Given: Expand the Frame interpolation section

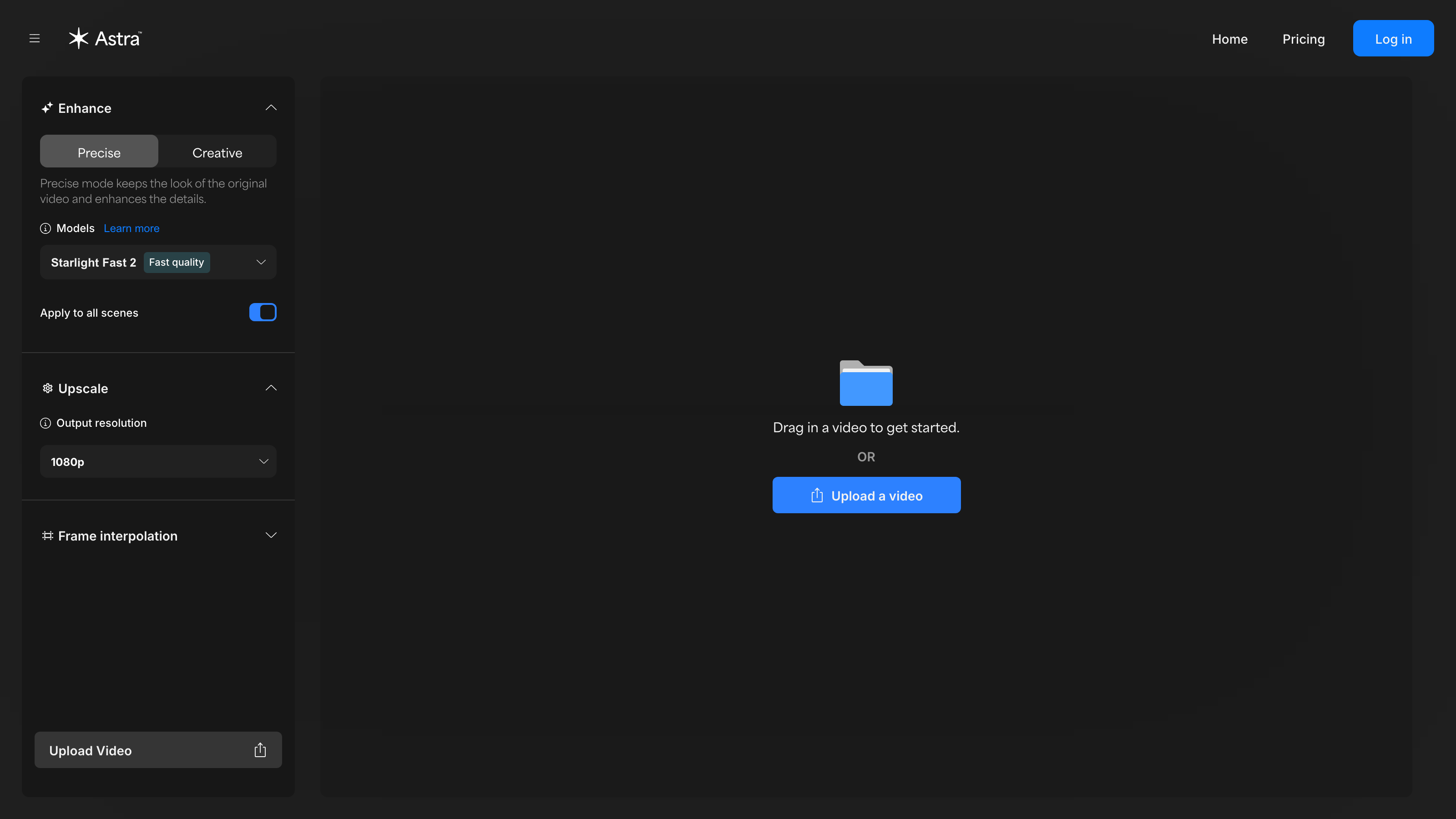Looking at the screenshot, I should [271, 535].
